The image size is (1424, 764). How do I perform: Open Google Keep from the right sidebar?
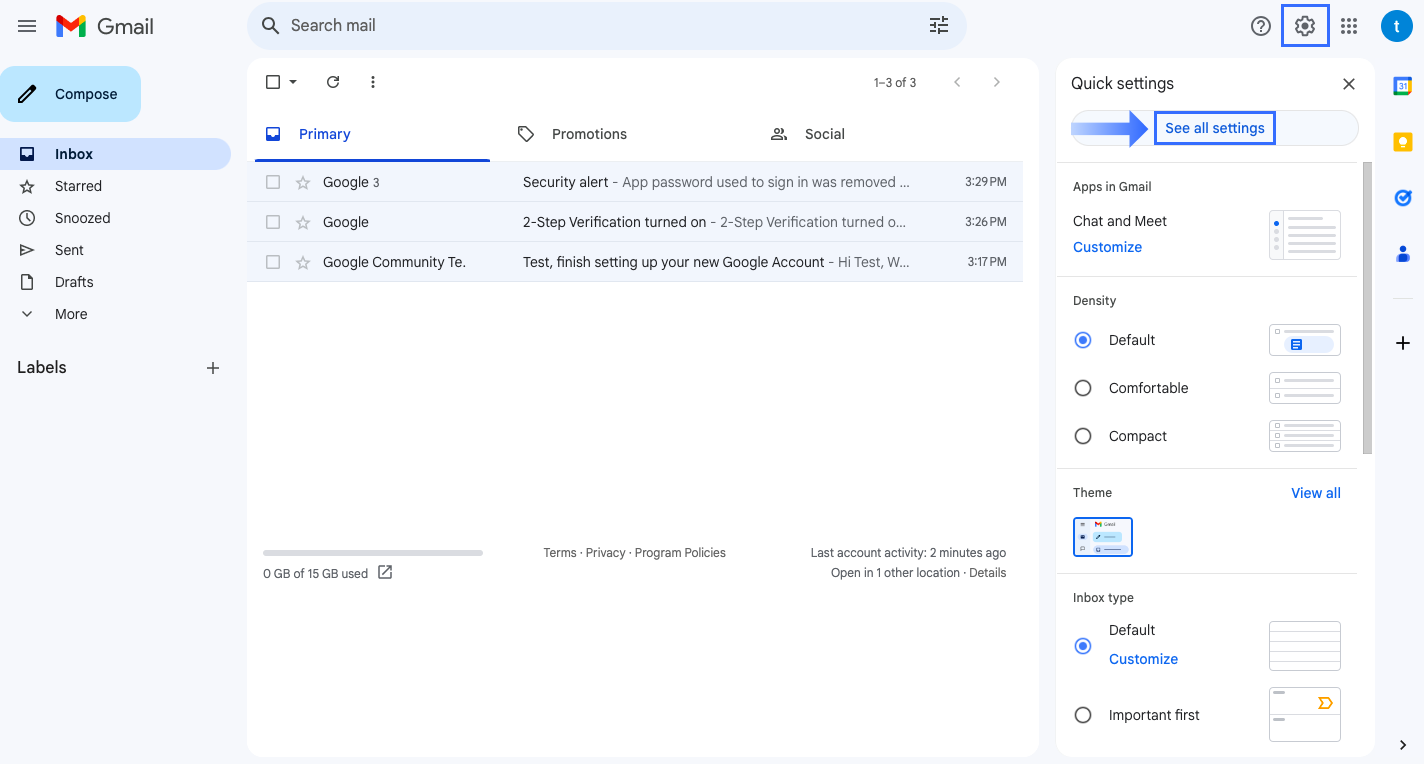coord(1402,142)
